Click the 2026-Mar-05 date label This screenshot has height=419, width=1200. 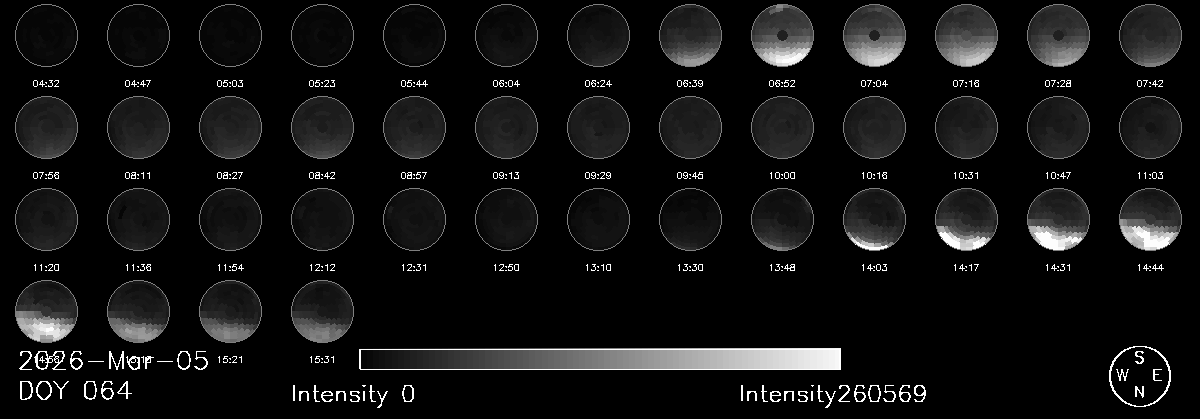click(x=113, y=361)
